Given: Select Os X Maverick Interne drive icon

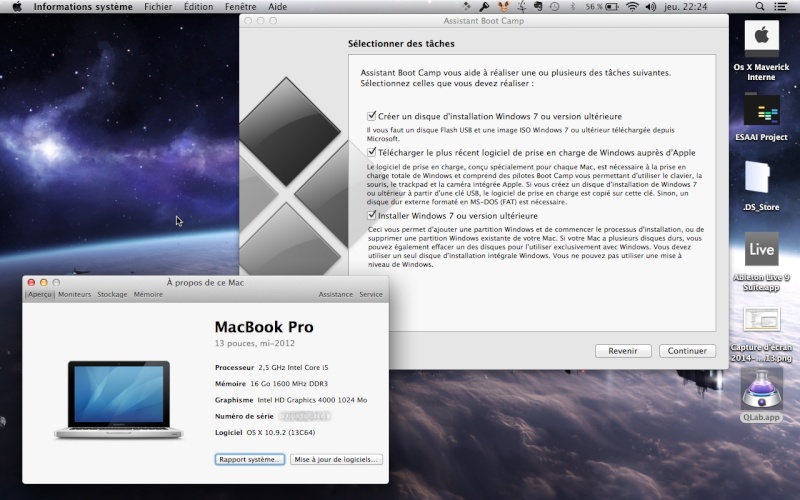Looking at the screenshot, I should click(x=761, y=39).
